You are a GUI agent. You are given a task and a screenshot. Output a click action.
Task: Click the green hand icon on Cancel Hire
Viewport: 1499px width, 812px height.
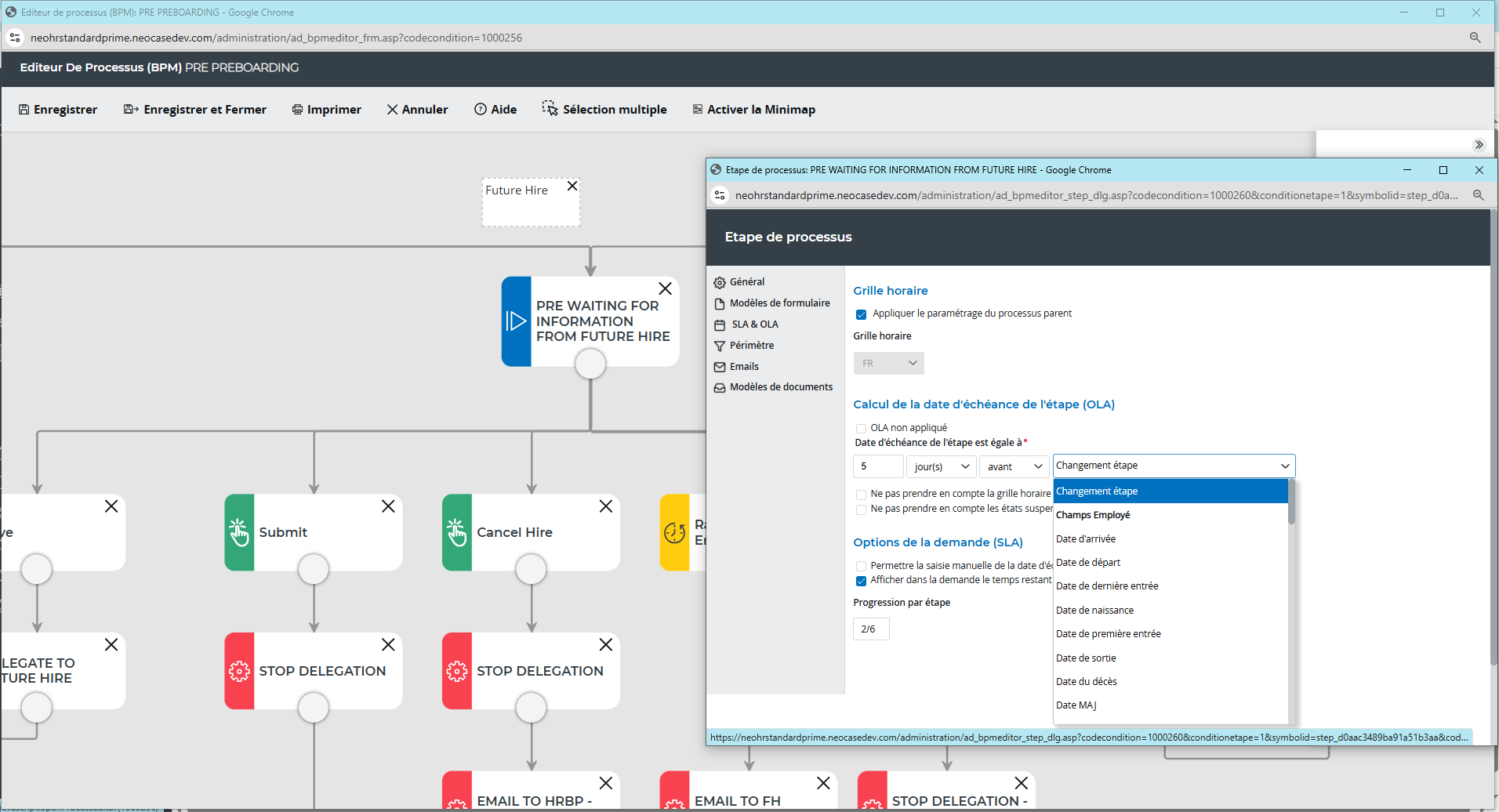coord(456,532)
